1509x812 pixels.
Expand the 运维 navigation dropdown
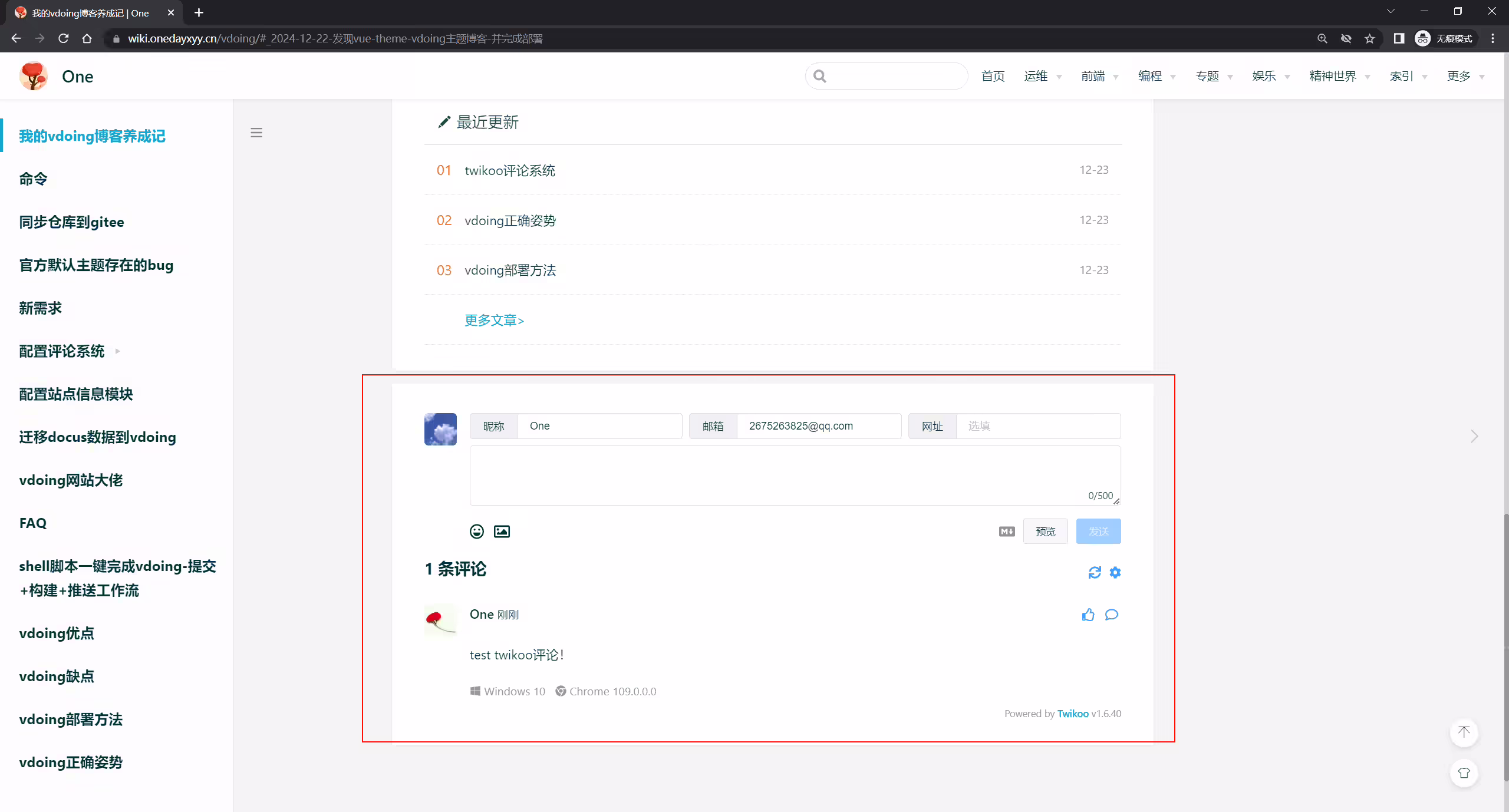pyautogui.click(x=1043, y=76)
